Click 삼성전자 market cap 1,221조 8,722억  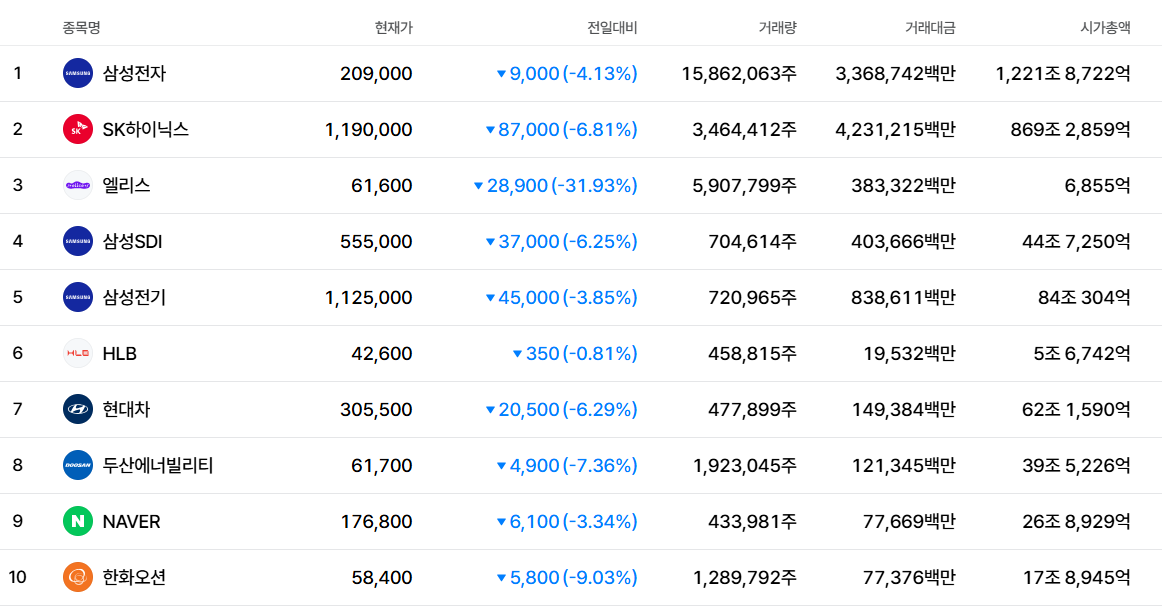coord(1063,73)
